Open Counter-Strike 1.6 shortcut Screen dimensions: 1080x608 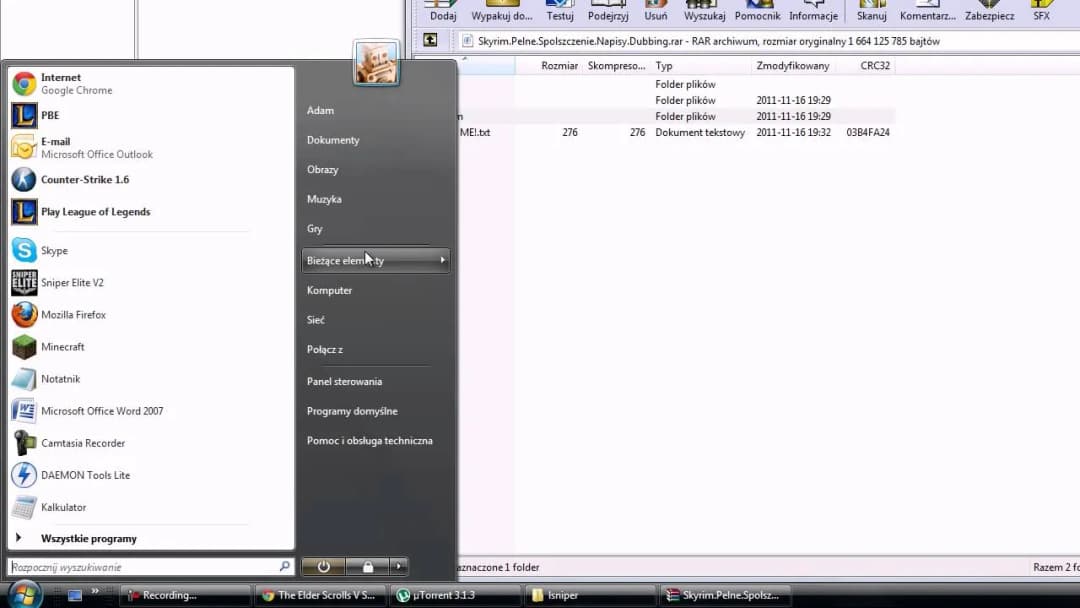pyautogui.click(x=84, y=180)
